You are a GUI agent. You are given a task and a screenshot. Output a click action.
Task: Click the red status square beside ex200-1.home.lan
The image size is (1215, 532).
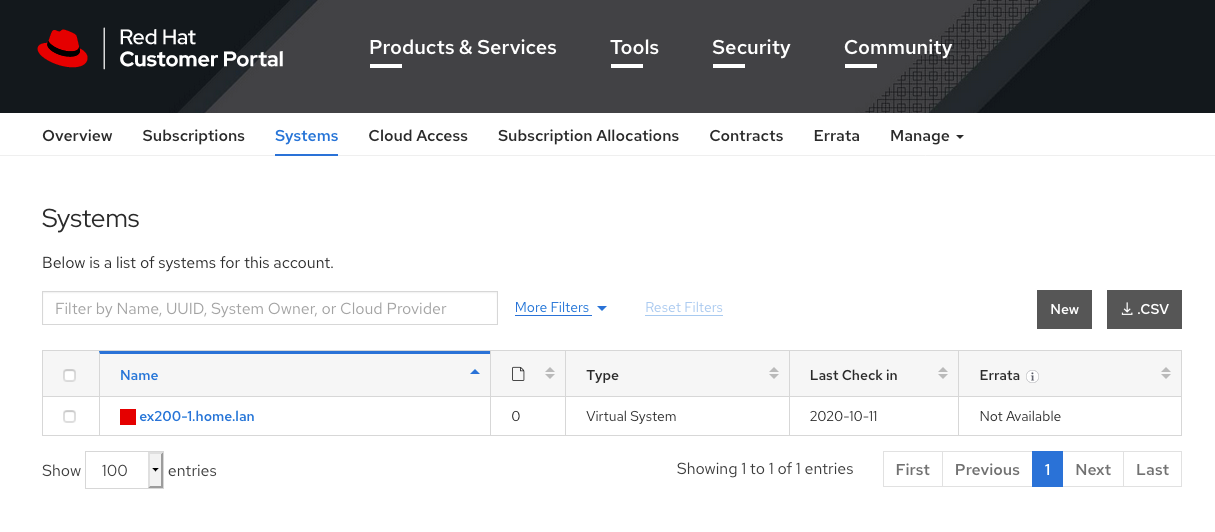click(x=128, y=417)
